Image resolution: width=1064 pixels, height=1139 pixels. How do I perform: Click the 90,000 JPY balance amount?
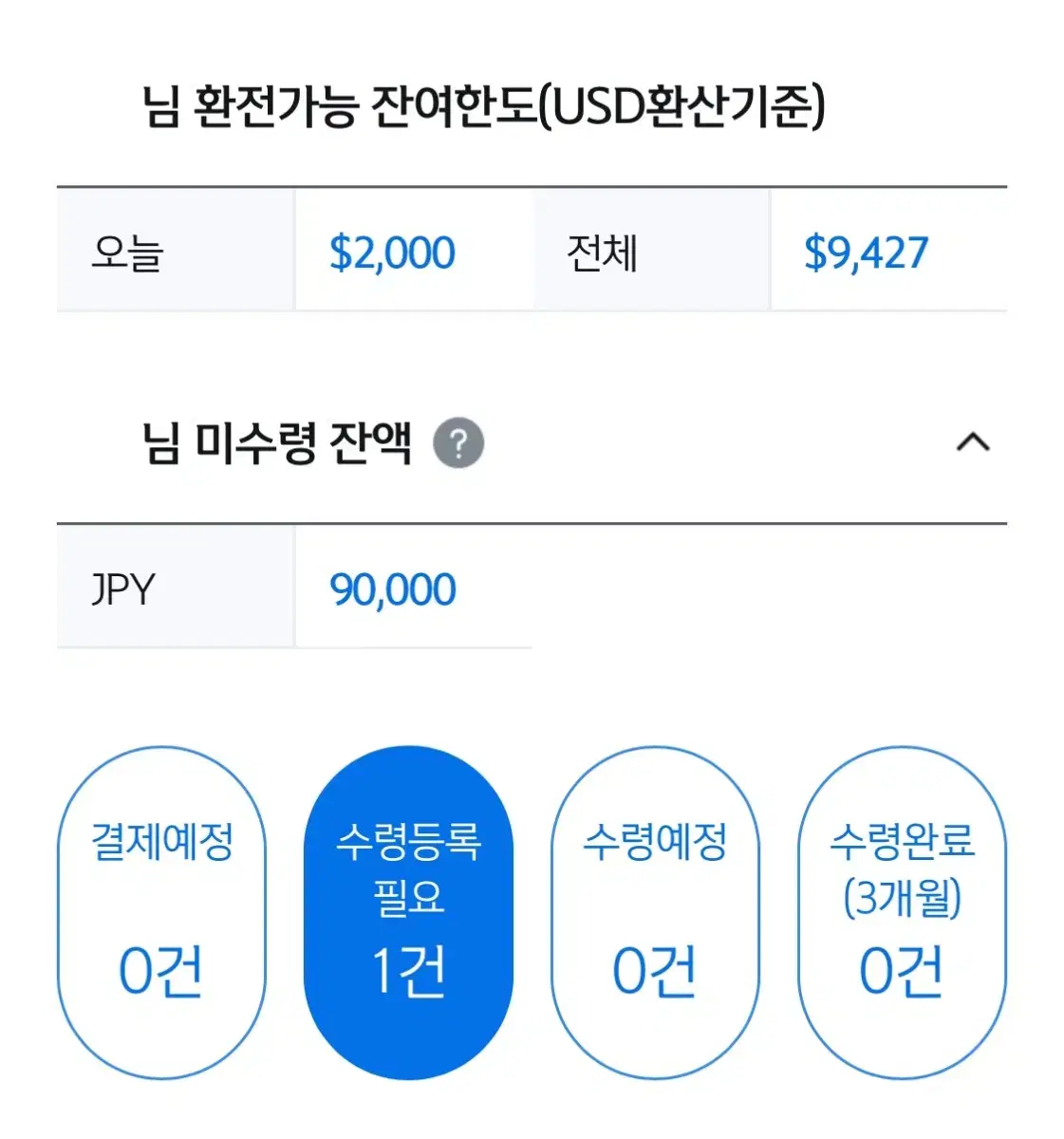point(393,589)
